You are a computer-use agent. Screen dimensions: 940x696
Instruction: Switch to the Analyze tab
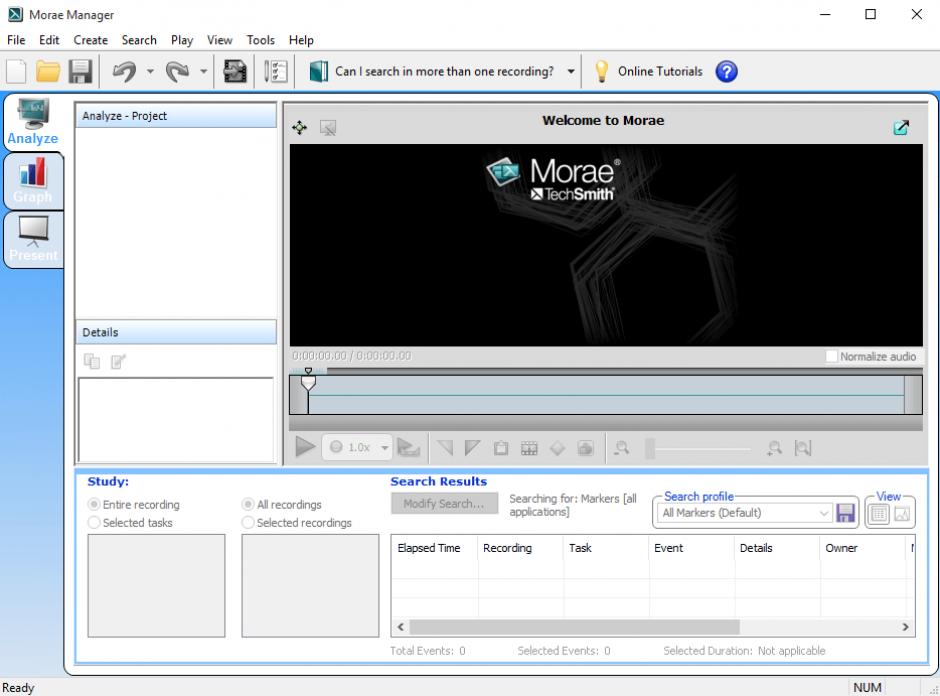(x=33, y=122)
